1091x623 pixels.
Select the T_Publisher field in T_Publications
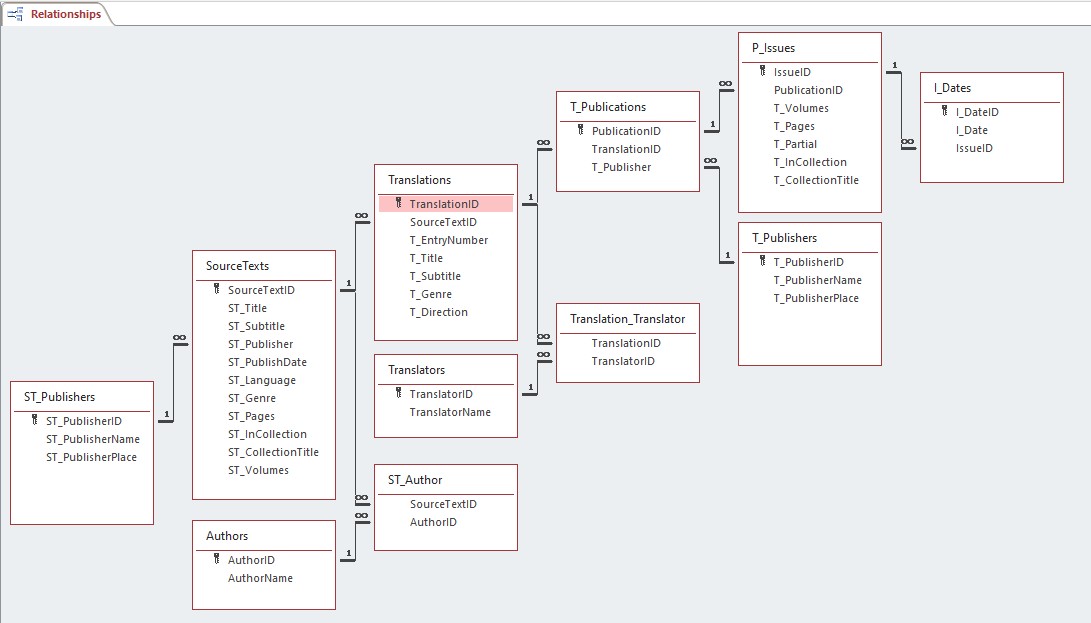click(x=621, y=167)
